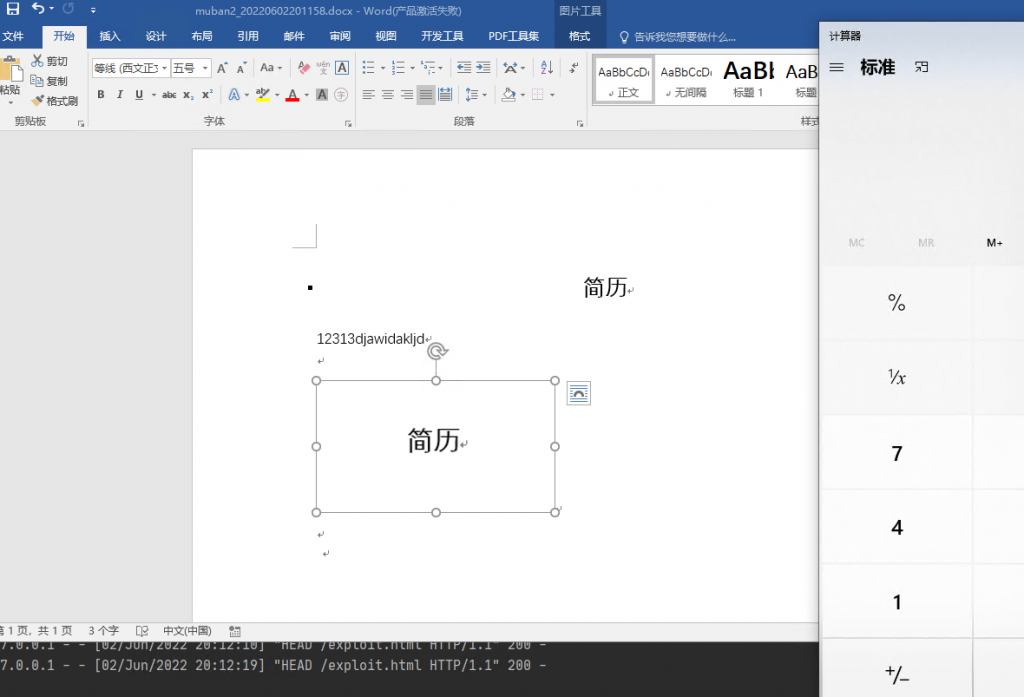Click the Sort A-Z icon

pos(547,67)
